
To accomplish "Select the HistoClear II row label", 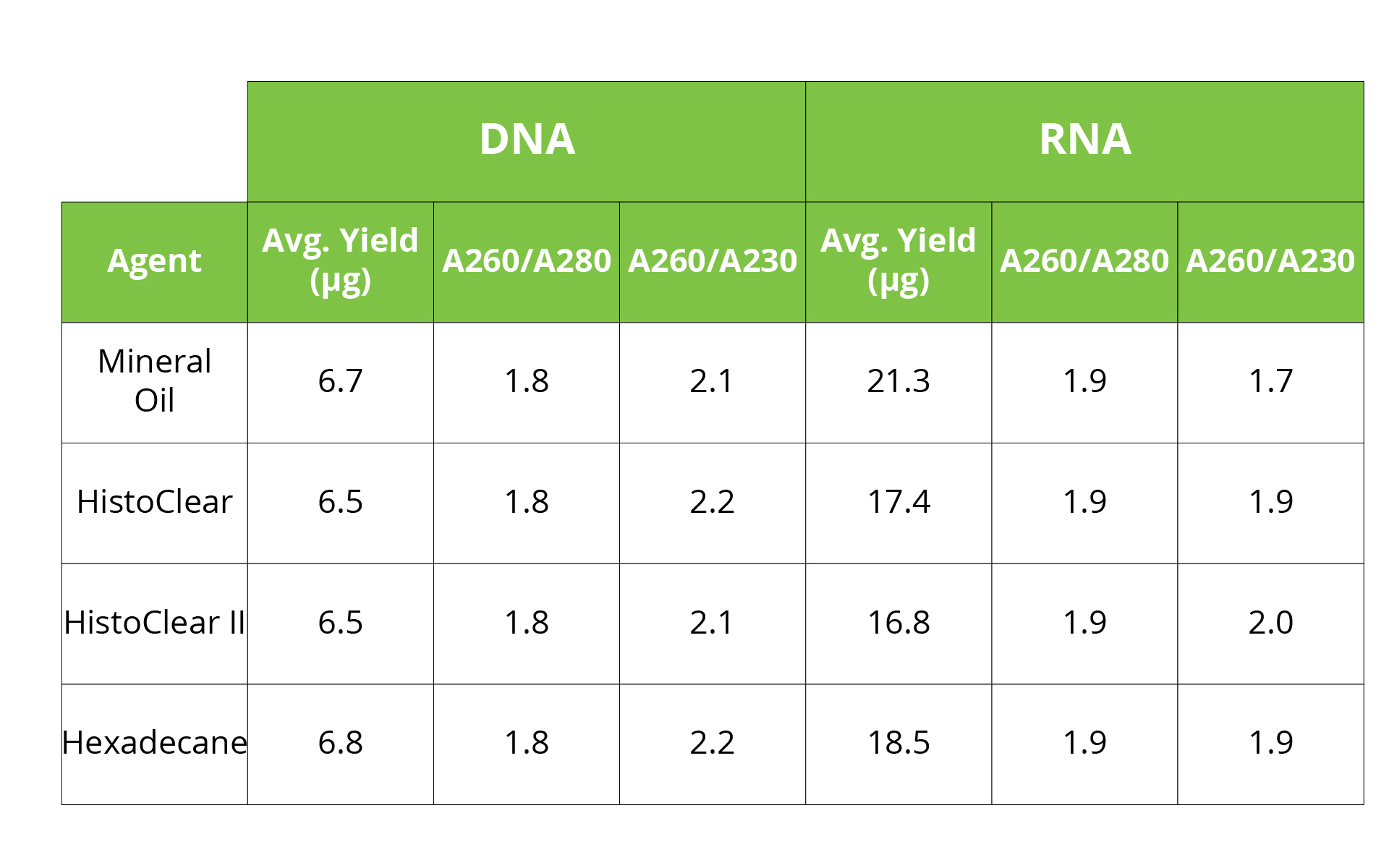I will point(154,623).
